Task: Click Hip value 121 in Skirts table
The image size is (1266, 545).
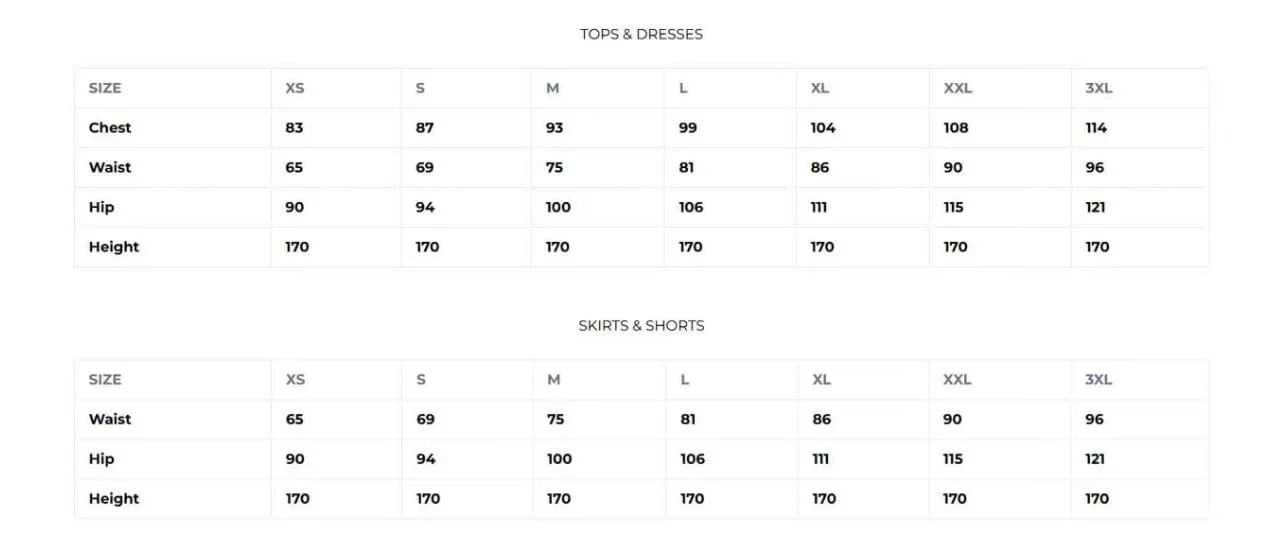Action: tap(1095, 459)
